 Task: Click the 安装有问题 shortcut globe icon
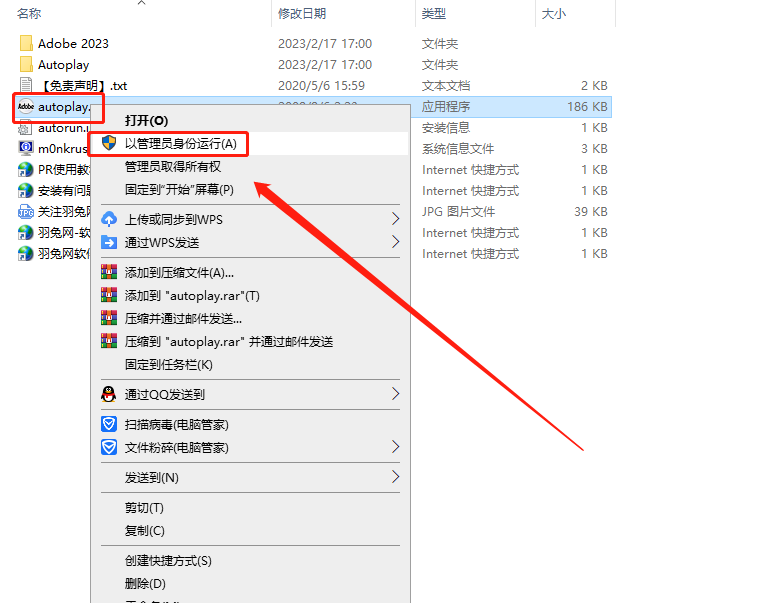pyautogui.click(x=25, y=190)
